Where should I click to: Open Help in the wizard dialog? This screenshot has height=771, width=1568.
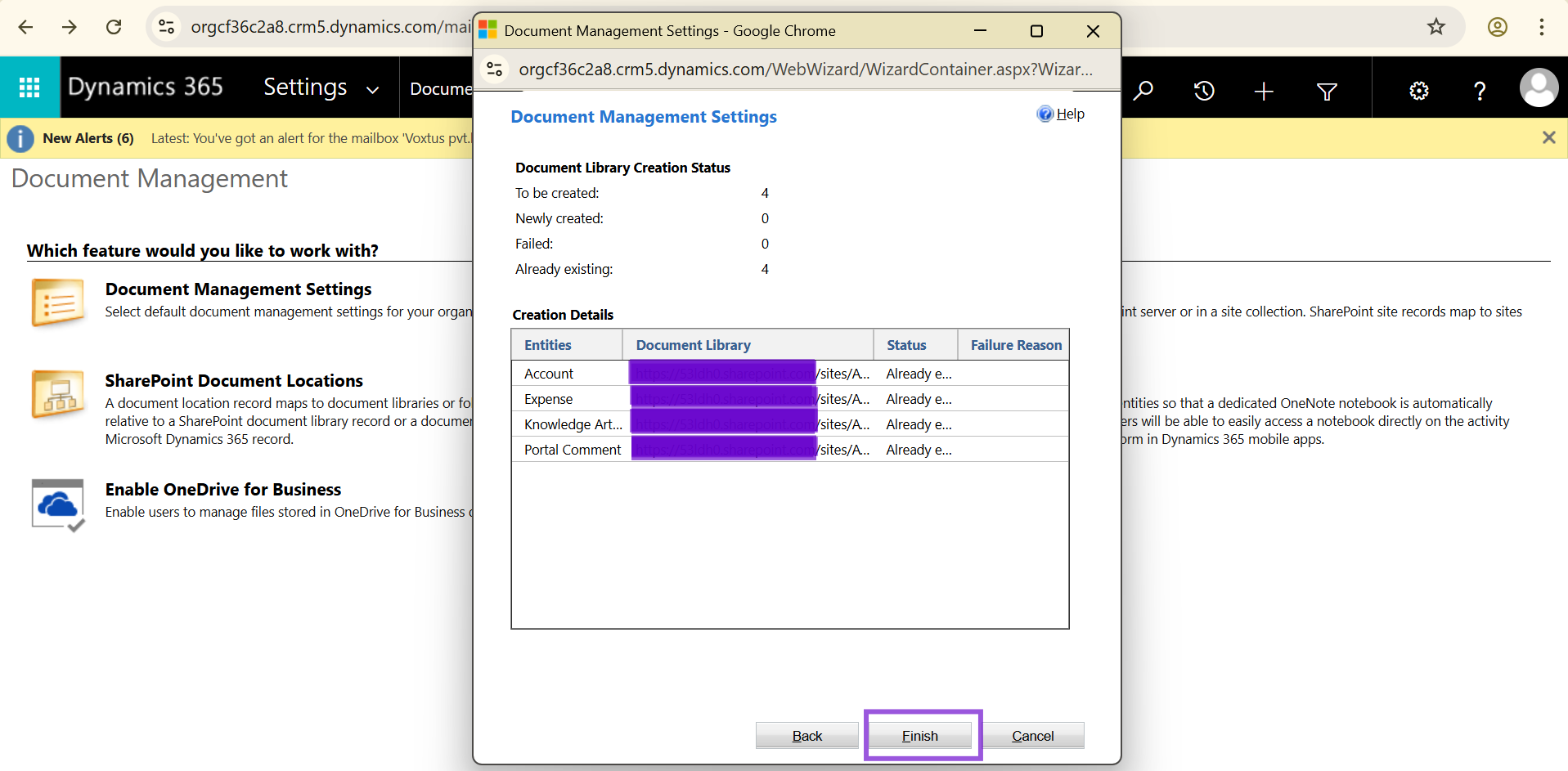click(1061, 114)
